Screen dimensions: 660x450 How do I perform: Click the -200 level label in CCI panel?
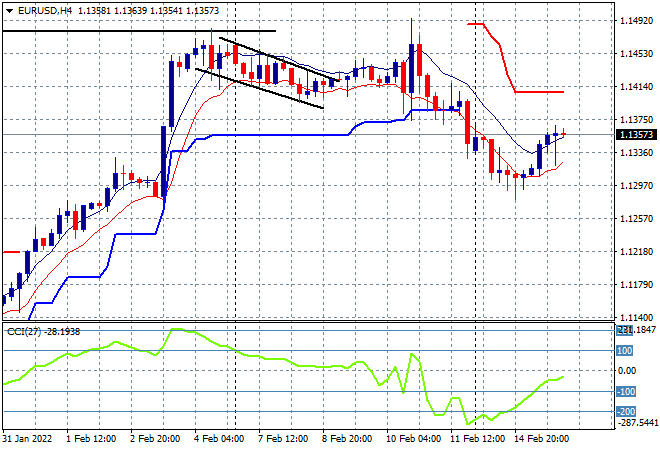[x=625, y=412]
